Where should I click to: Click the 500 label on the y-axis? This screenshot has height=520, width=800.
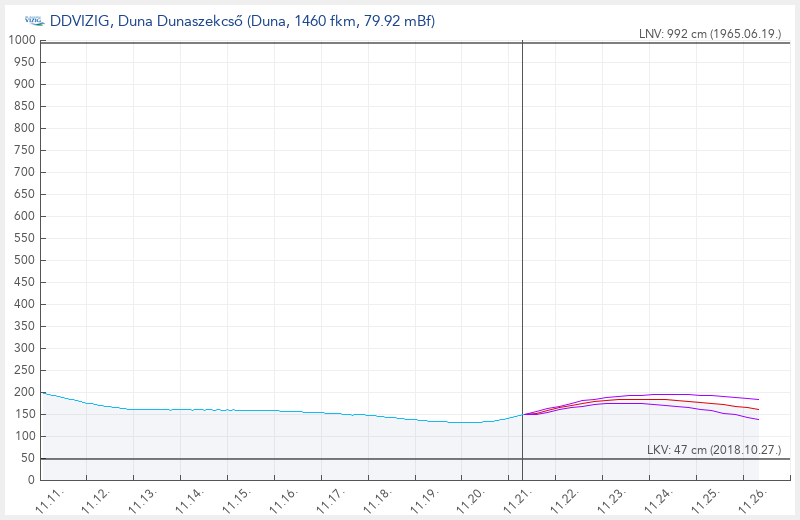point(25,260)
